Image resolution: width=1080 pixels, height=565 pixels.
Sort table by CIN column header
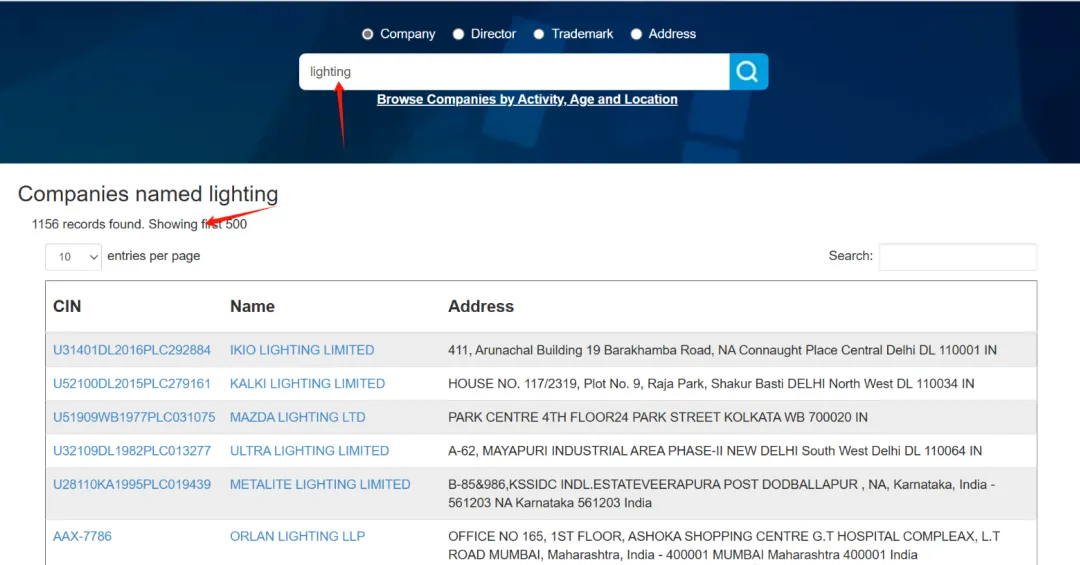pos(67,307)
